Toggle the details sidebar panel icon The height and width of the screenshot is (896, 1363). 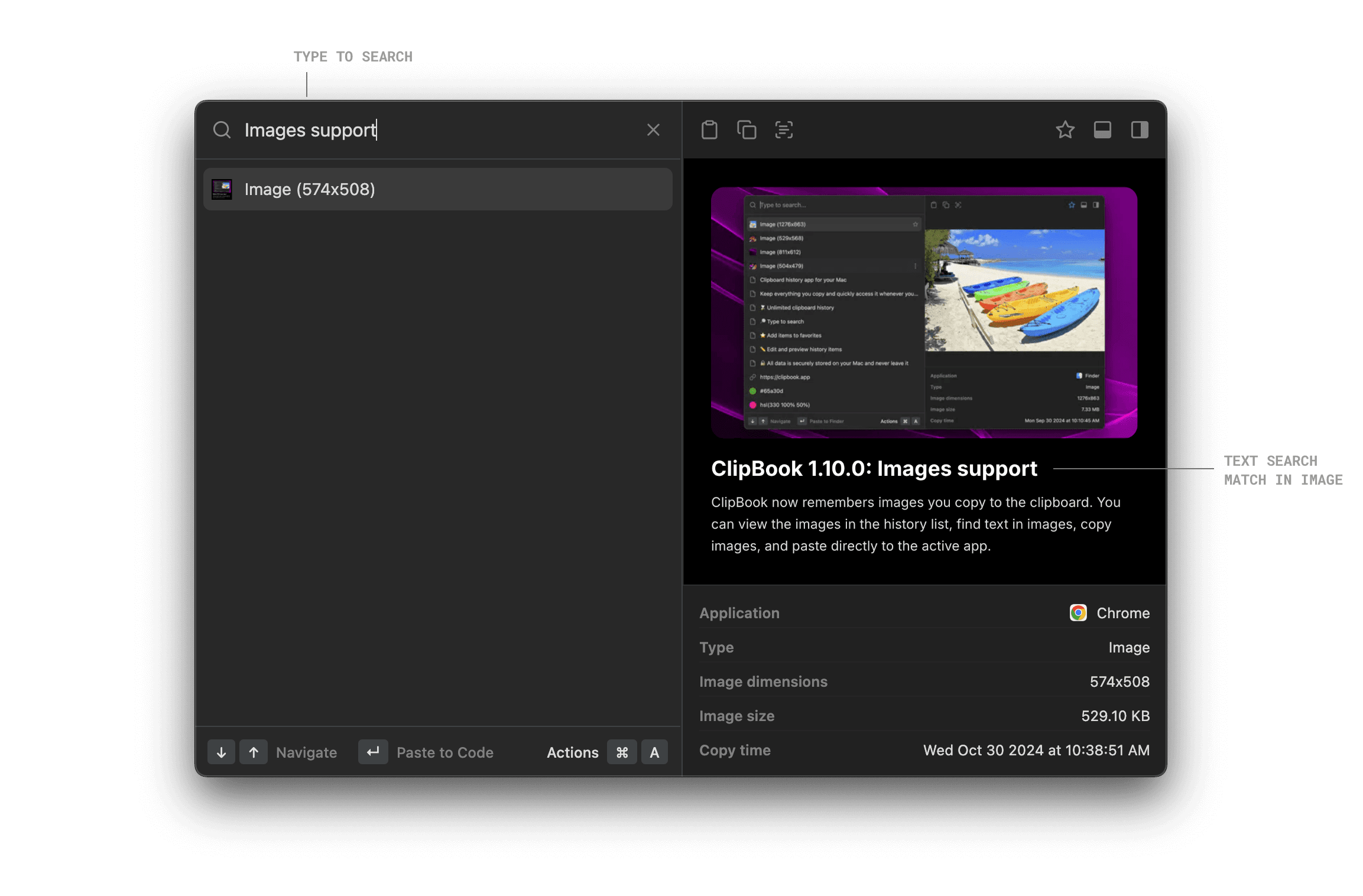[1140, 130]
